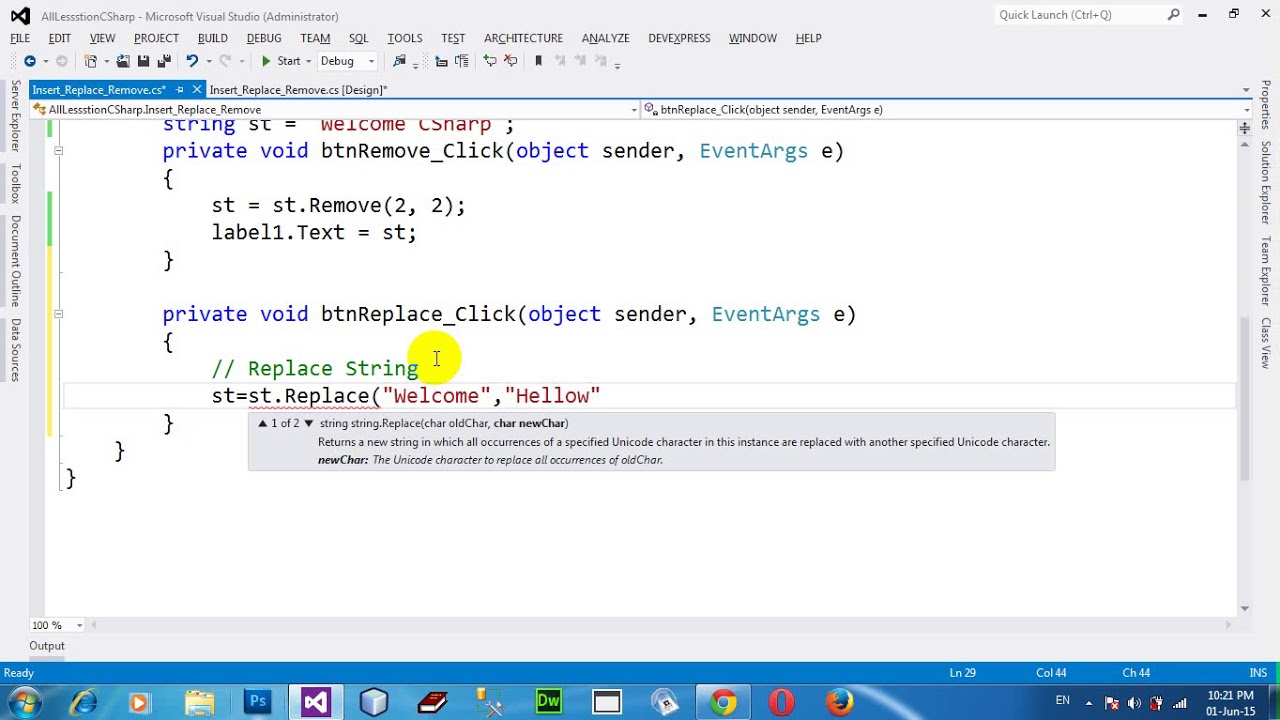Click the Uncomment selected lines icon
This screenshot has width=1280, height=720.
coord(511,61)
